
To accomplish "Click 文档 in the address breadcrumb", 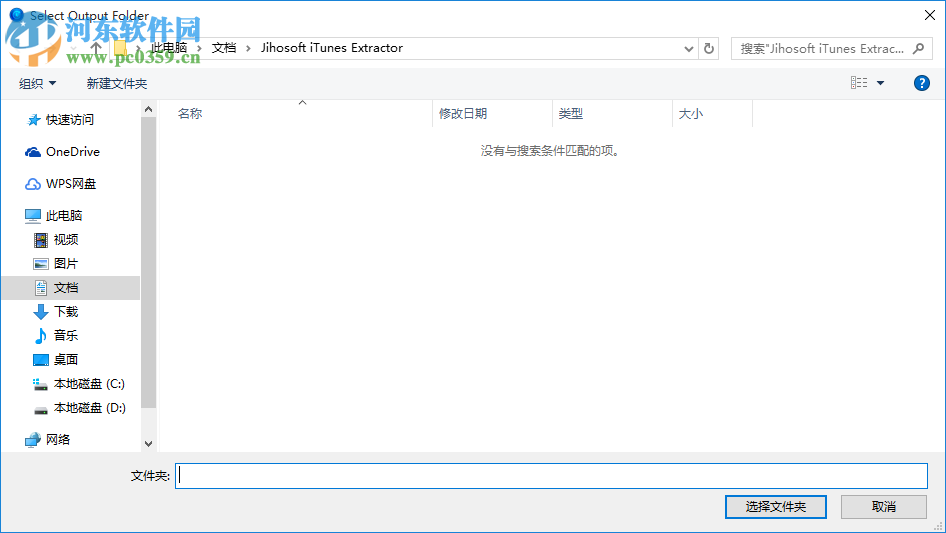I will pyautogui.click(x=224, y=48).
